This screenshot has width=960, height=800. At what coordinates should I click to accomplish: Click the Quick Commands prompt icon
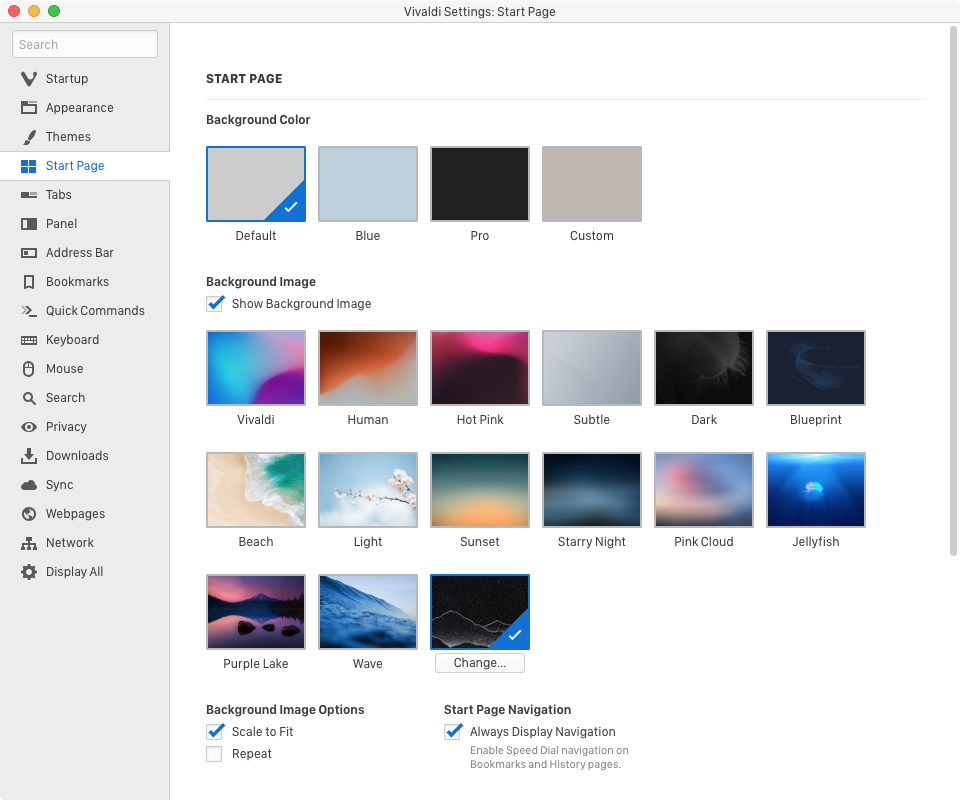(x=29, y=310)
